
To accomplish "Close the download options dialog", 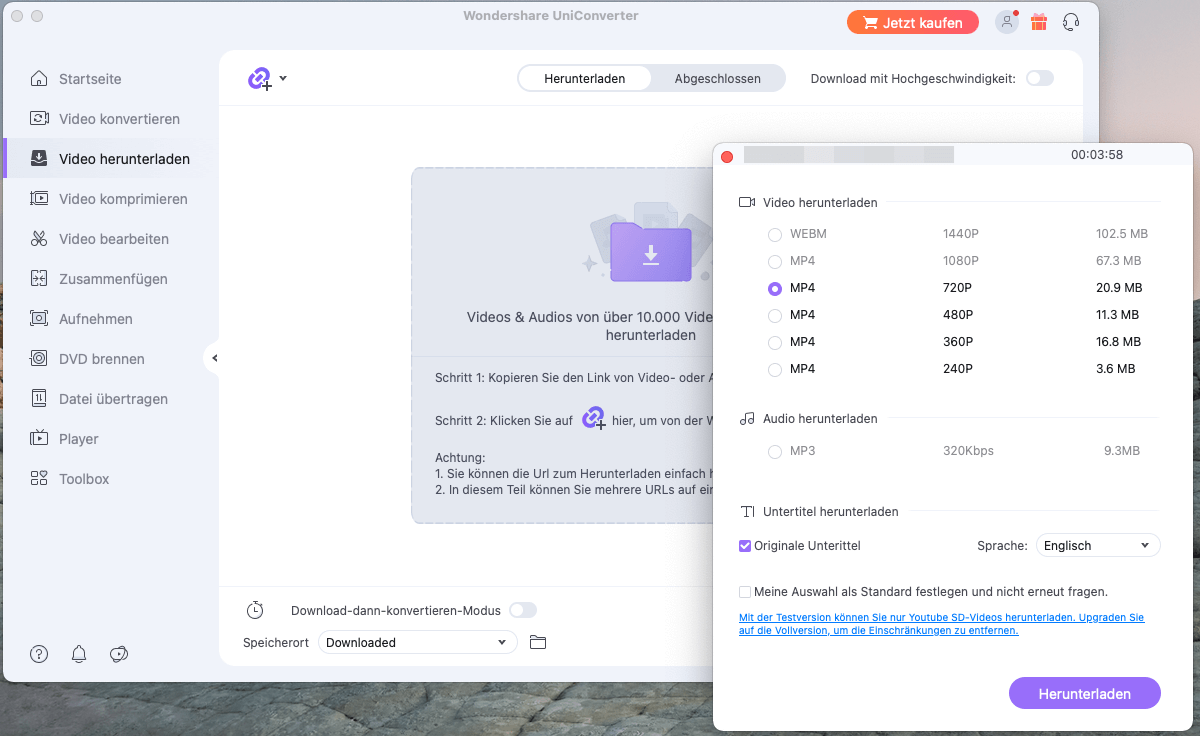I will [x=727, y=156].
